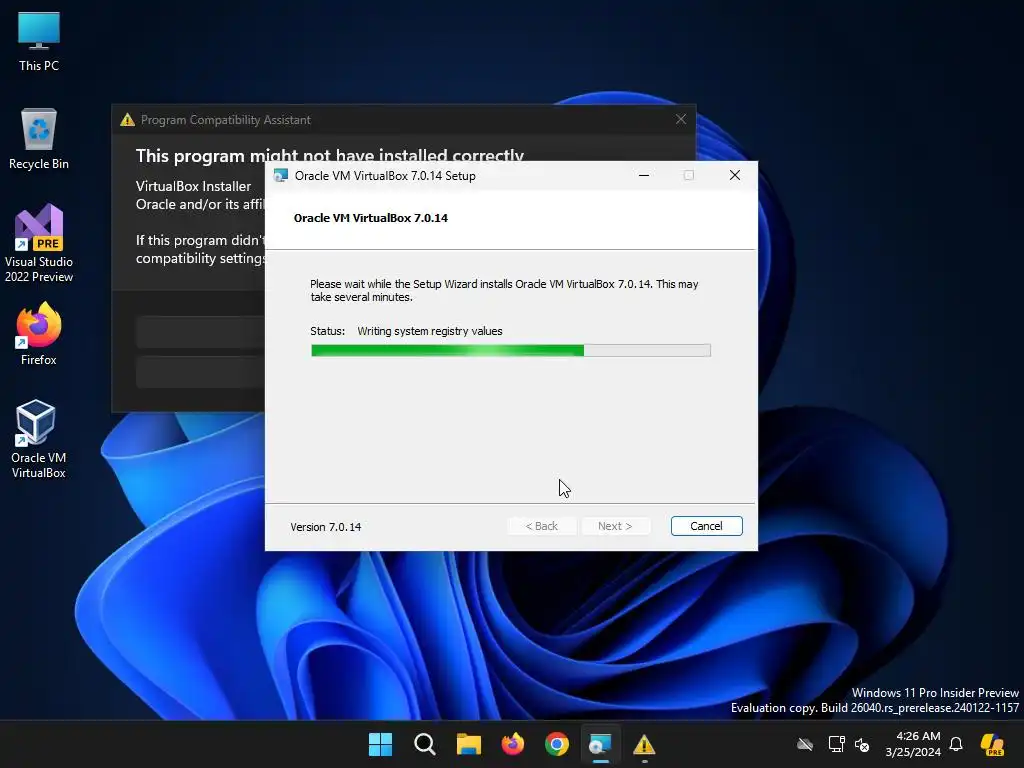Click the "VirtualBox Installer" text in Compatibility Assistant
Screen dimensions: 1024x768
click(193, 186)
